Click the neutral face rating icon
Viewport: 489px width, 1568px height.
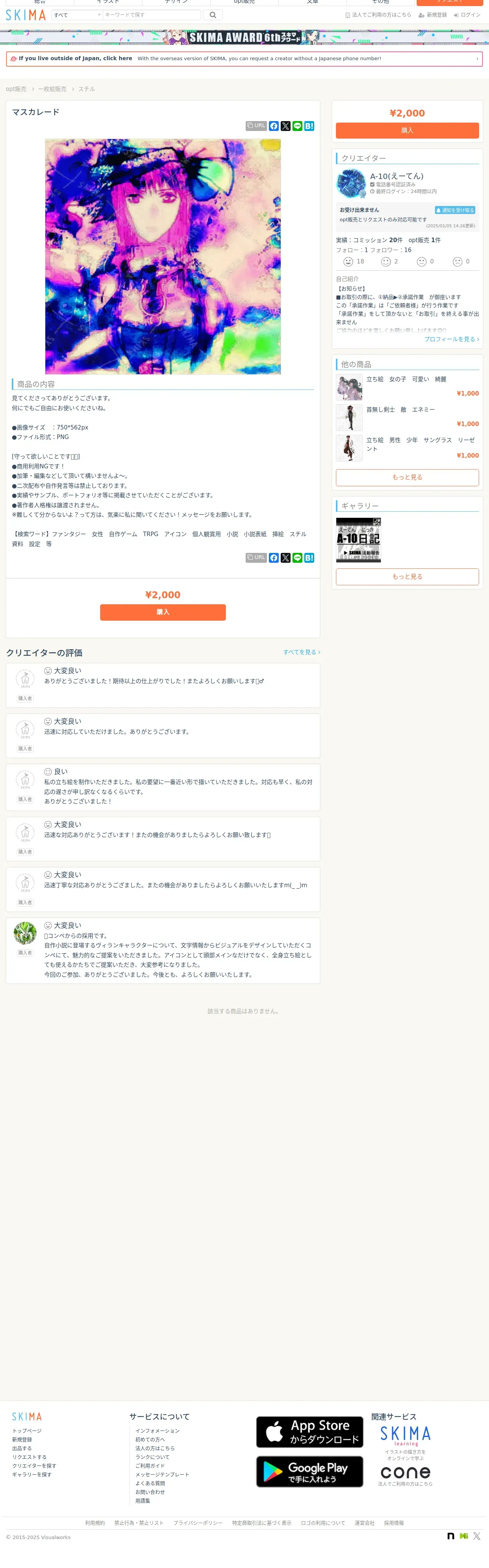pos(422,262)
